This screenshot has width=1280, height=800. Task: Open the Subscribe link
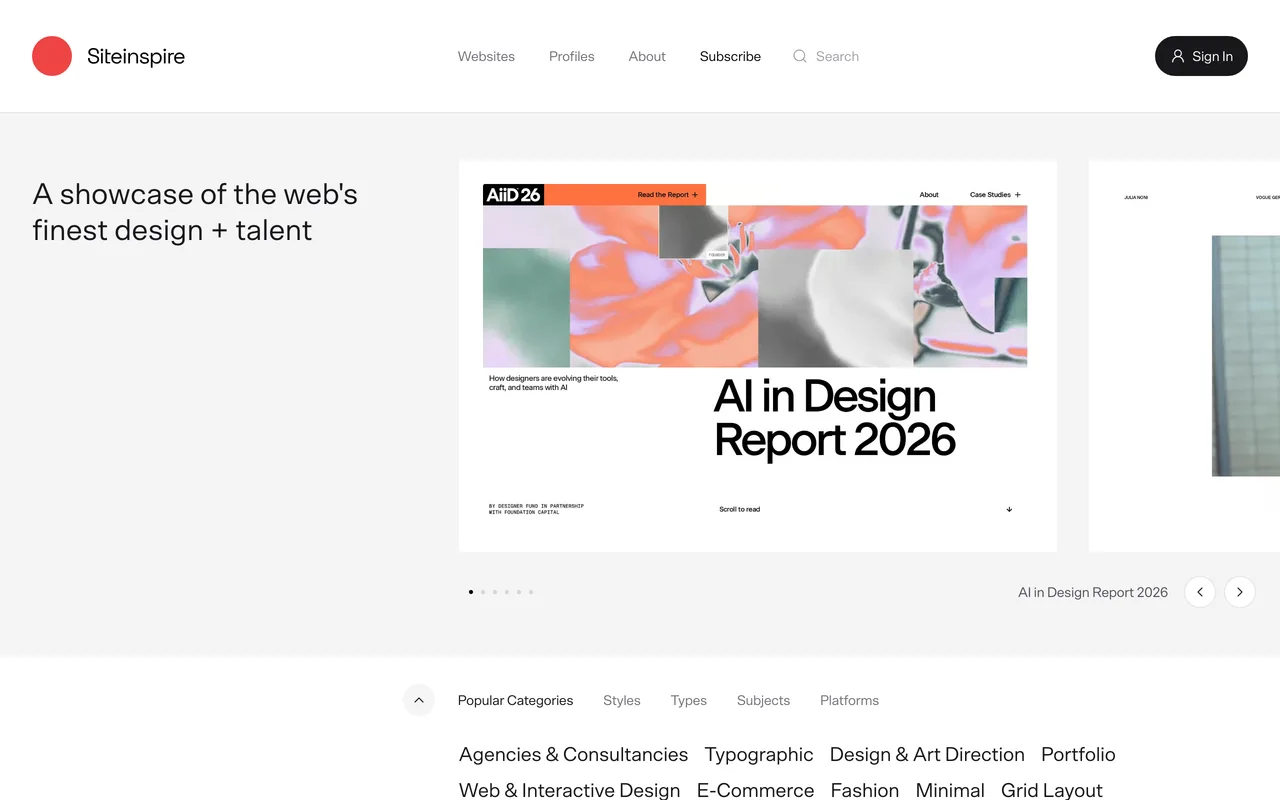click(x=730, y=56)
